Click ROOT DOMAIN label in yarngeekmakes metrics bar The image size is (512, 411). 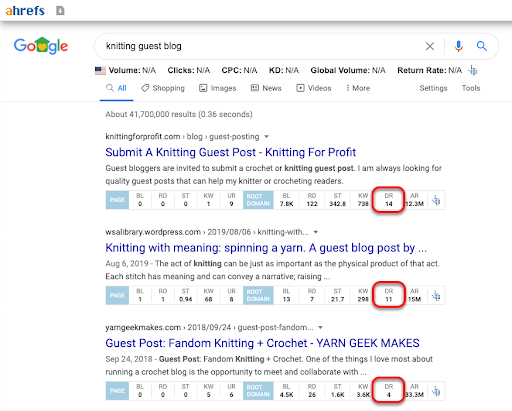[258, 391]
